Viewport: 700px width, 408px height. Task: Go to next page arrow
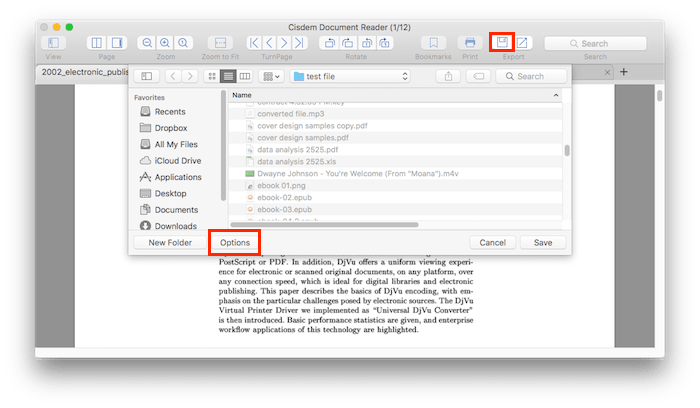[x=284, y=43]
